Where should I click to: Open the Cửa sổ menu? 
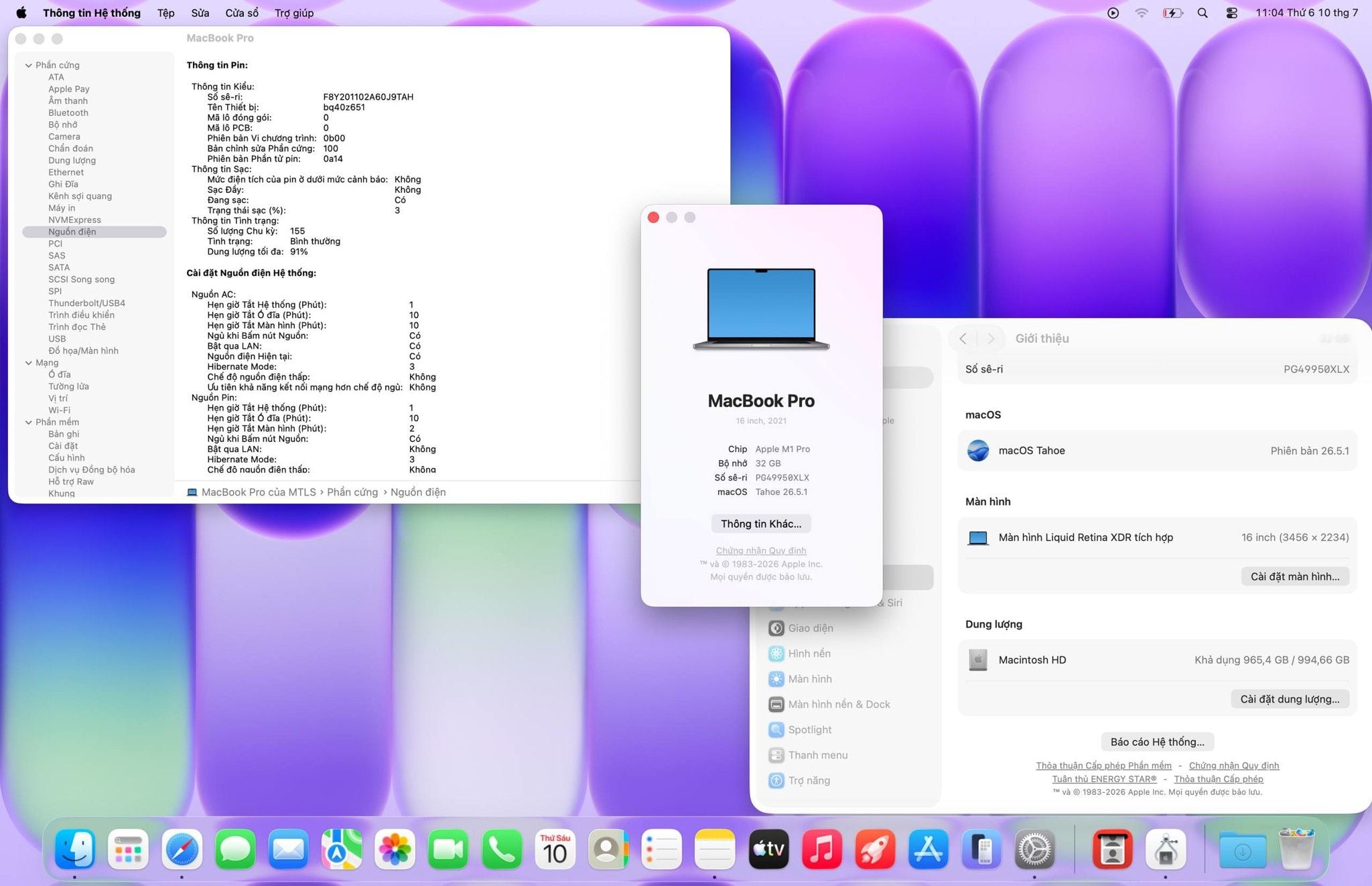[x=242, y=13]
